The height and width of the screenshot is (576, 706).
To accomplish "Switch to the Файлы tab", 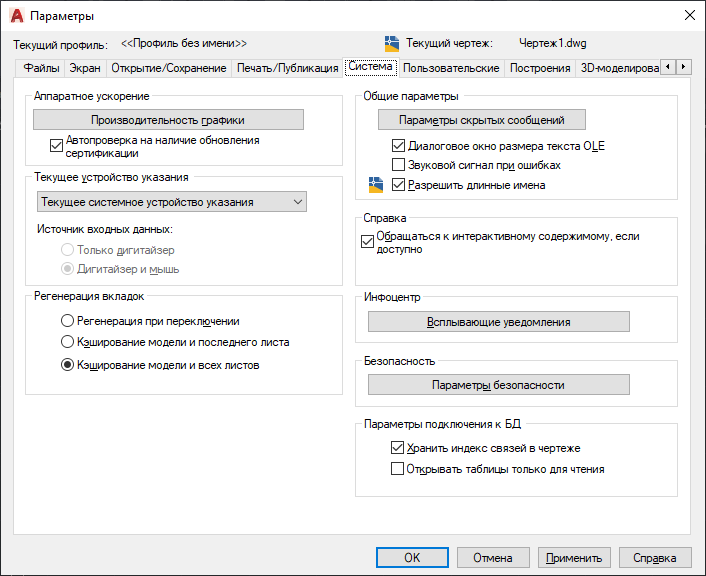I will point(42,68).
